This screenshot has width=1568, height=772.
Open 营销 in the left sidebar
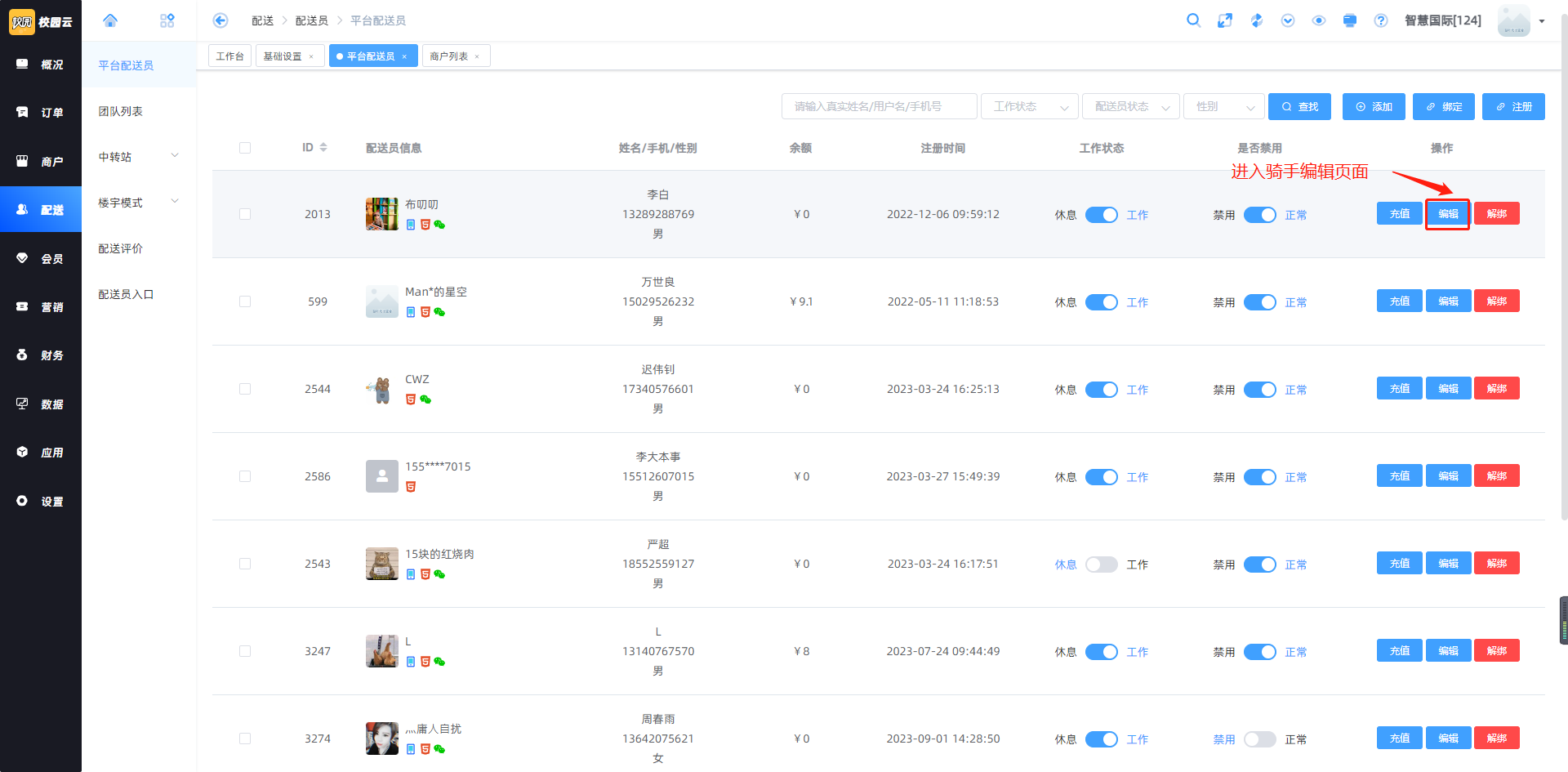pyautogui.click(x=41, y=307)
